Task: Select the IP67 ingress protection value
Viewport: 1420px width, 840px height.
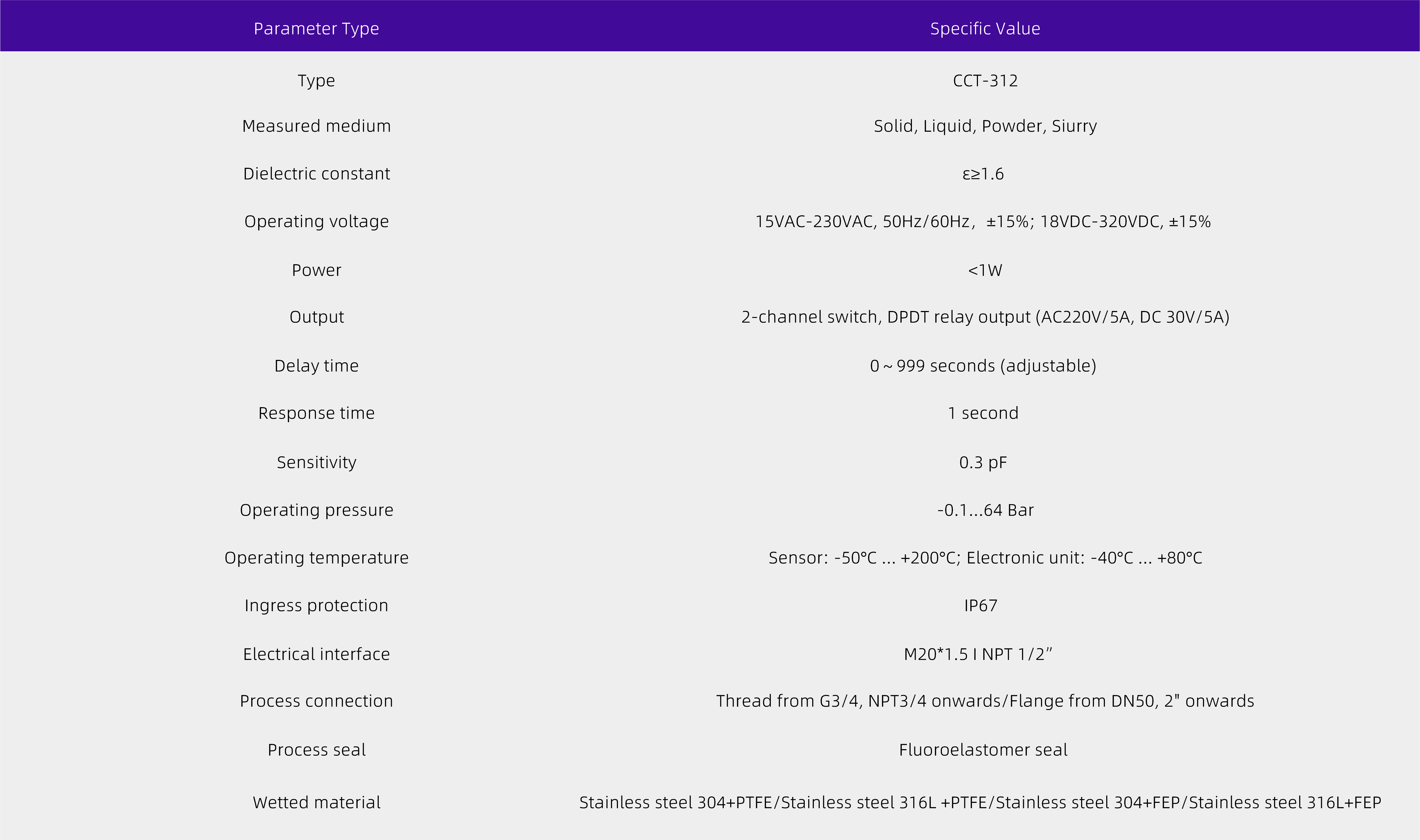Action: (x=981, y=606)
